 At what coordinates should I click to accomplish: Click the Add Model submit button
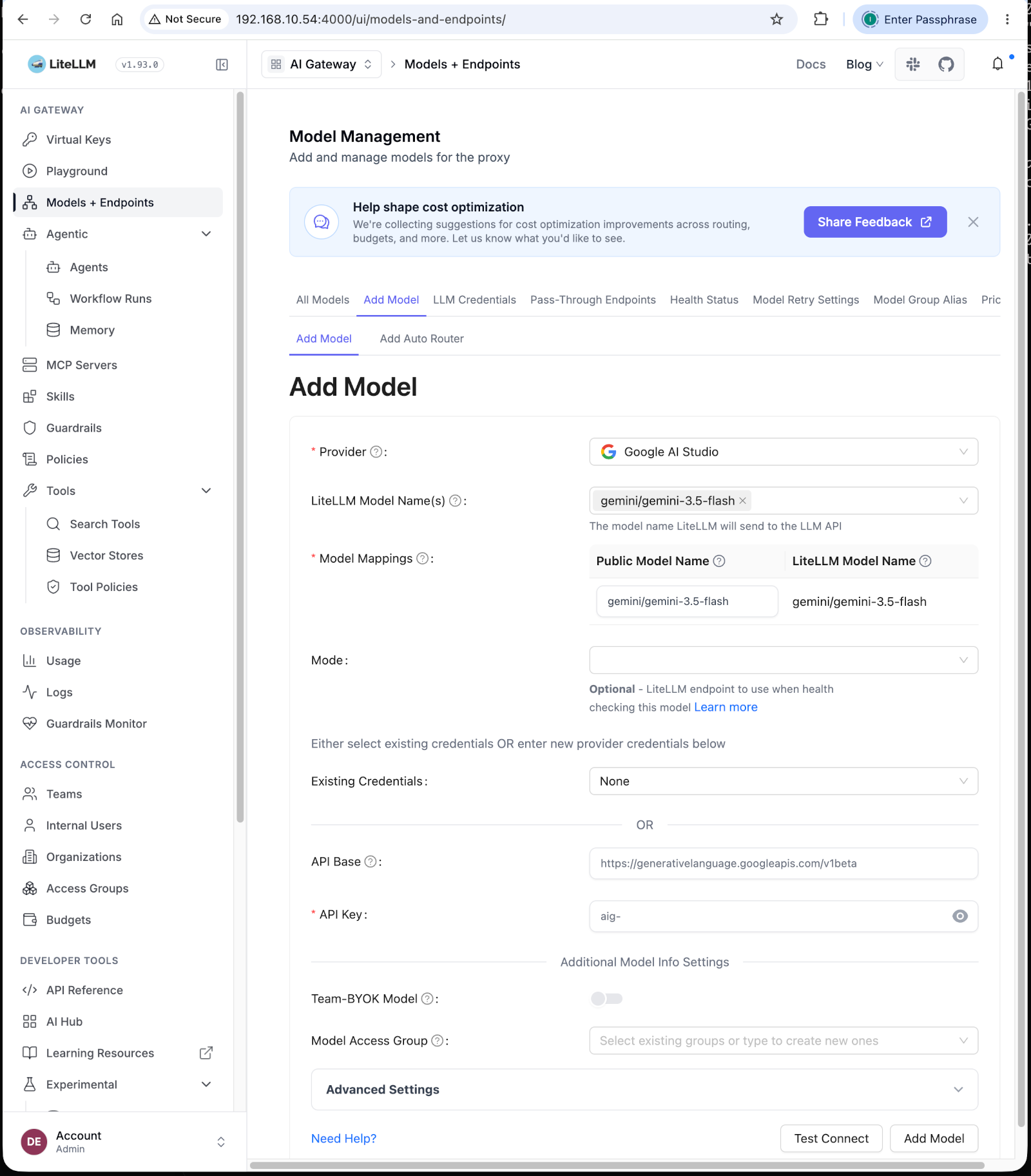point(934,1139)
